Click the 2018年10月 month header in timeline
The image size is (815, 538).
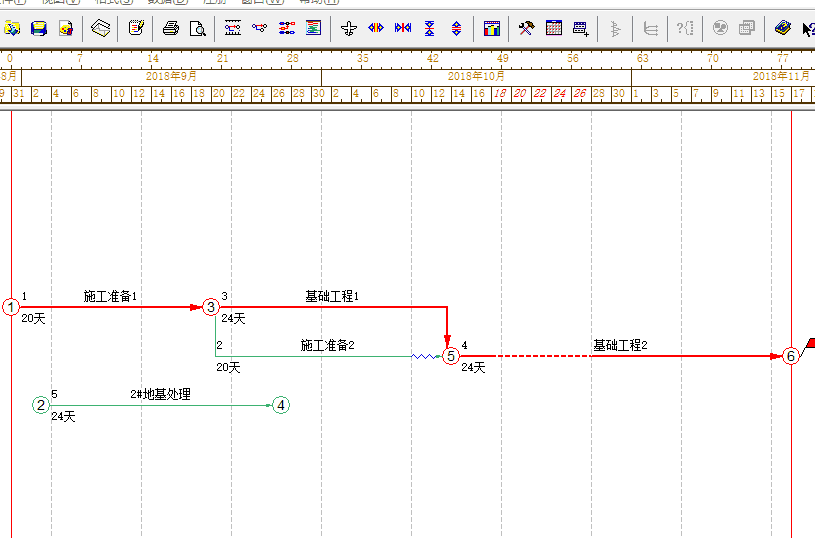[x=476, y=76]
